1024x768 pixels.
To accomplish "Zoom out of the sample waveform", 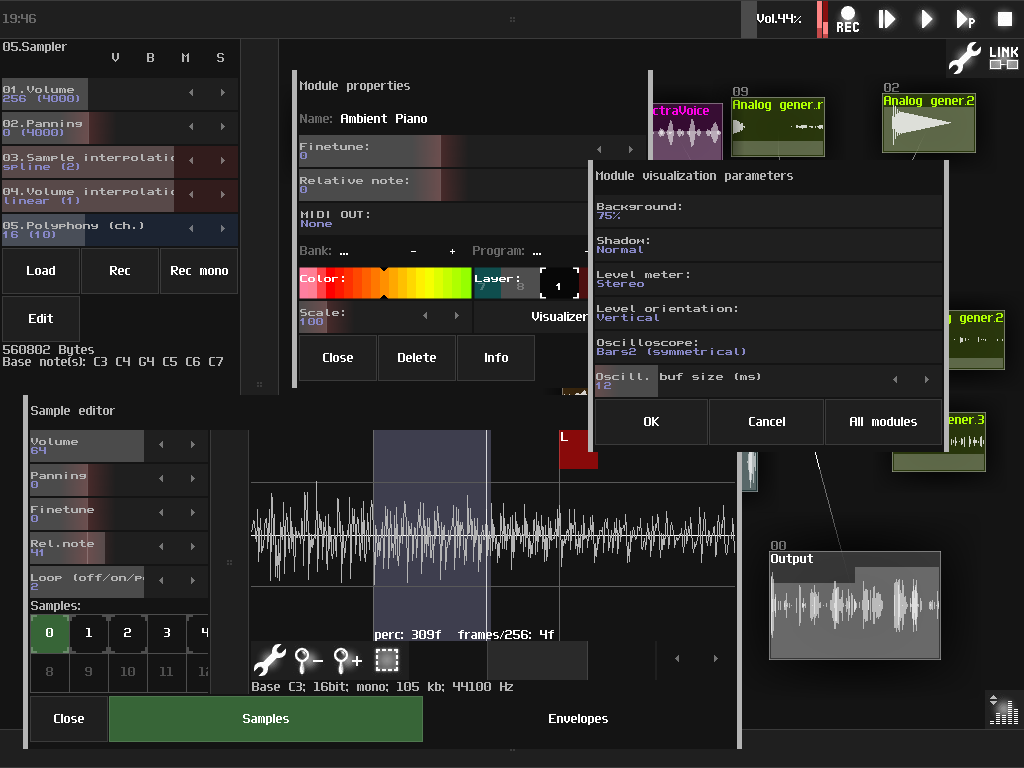I will click(308, 660).
